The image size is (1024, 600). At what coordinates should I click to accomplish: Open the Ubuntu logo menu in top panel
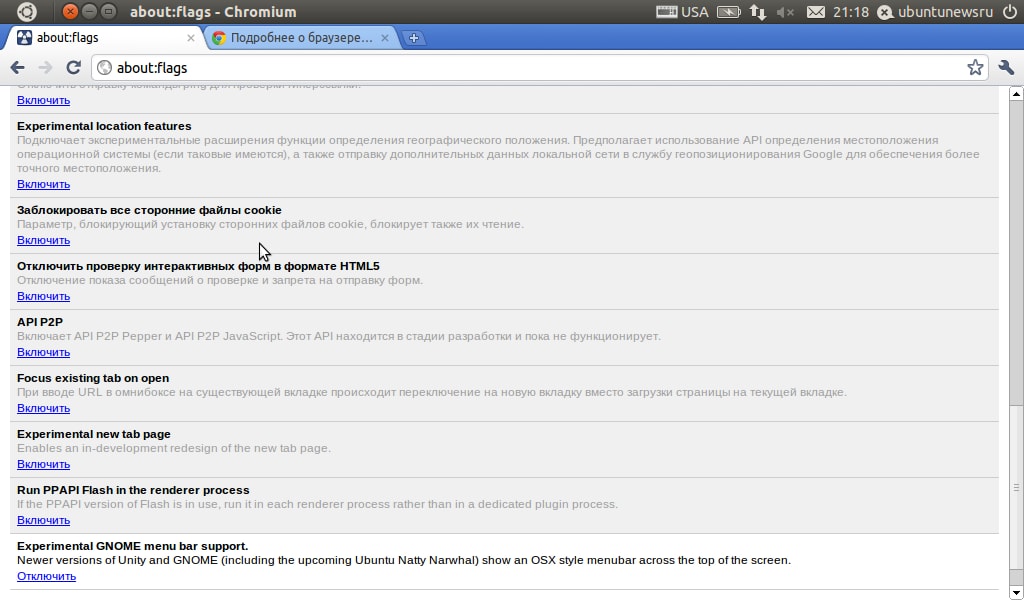27,12
